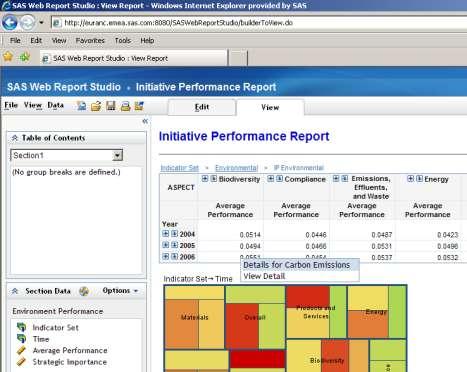Open the Options dropdown menu
This screenshot has width=467, height=372.
(x=120, y=291)
